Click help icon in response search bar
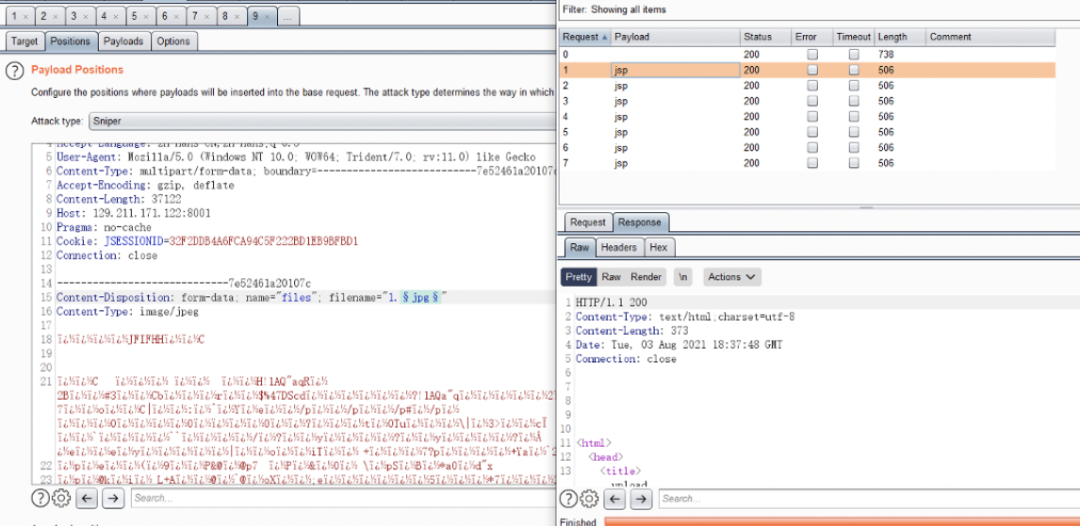 coord(568,499)
